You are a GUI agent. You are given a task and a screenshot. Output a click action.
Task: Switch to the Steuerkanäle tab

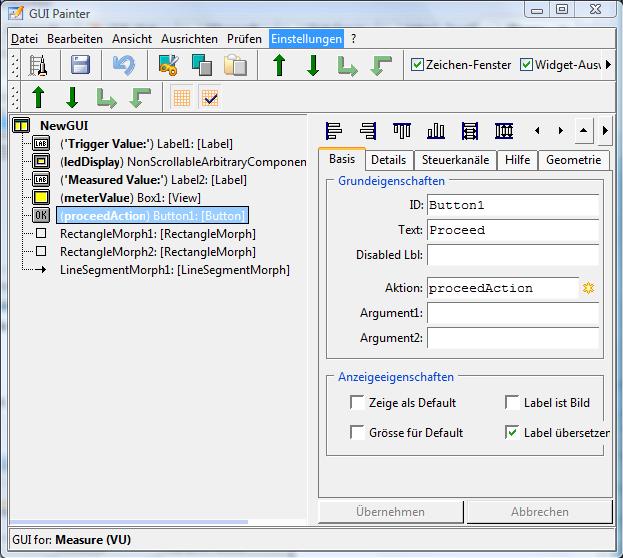click(455, 160)
